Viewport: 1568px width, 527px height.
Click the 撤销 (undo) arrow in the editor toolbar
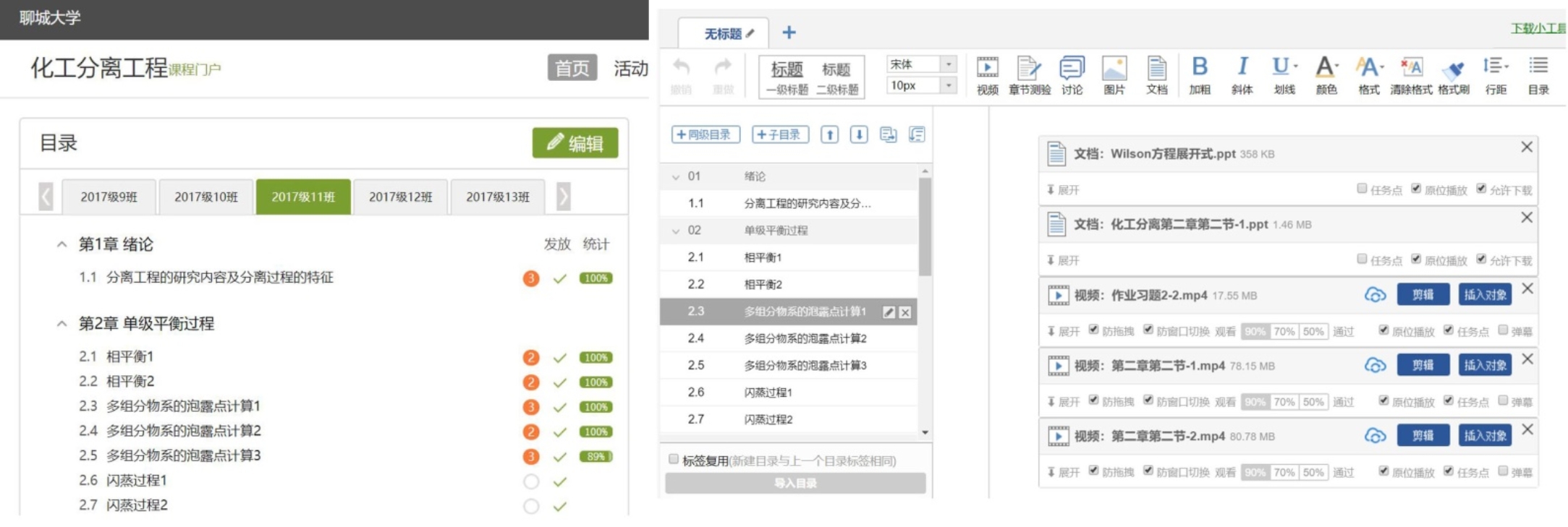click(681, 68)
